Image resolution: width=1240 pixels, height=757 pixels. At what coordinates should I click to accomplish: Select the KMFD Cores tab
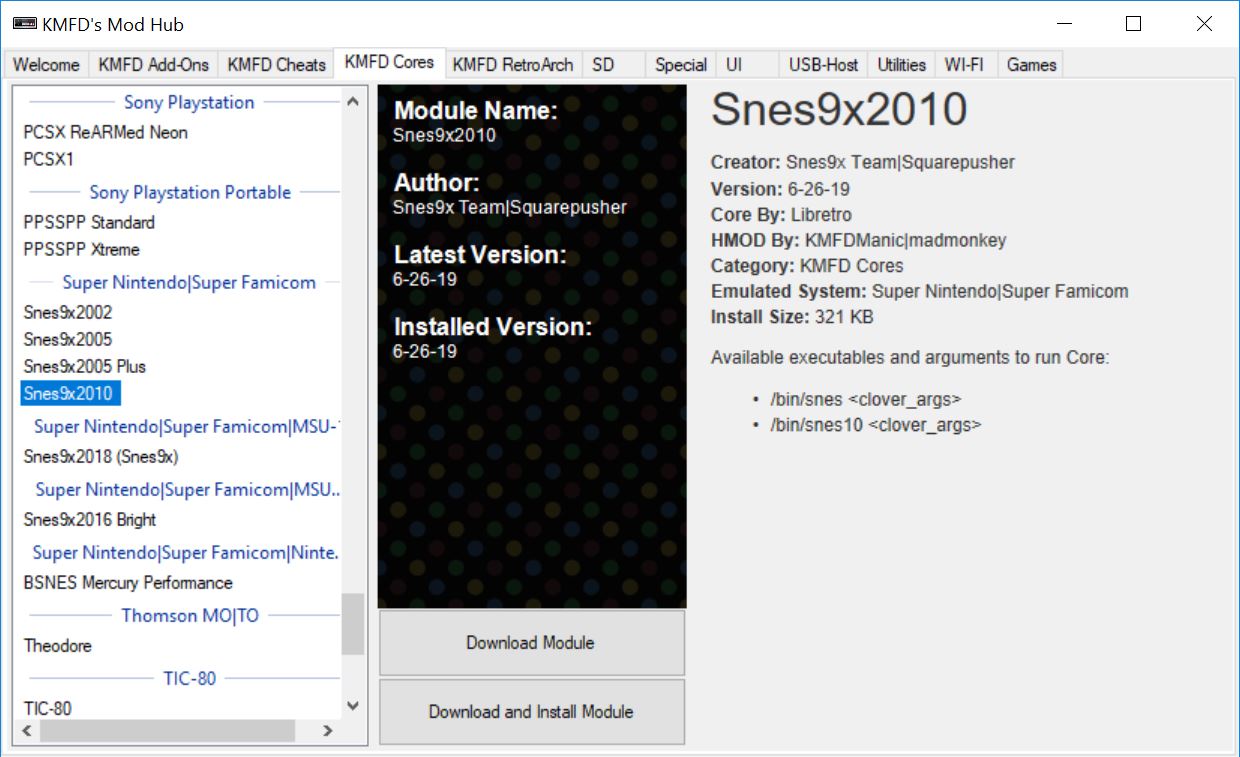tap(389, 62)
